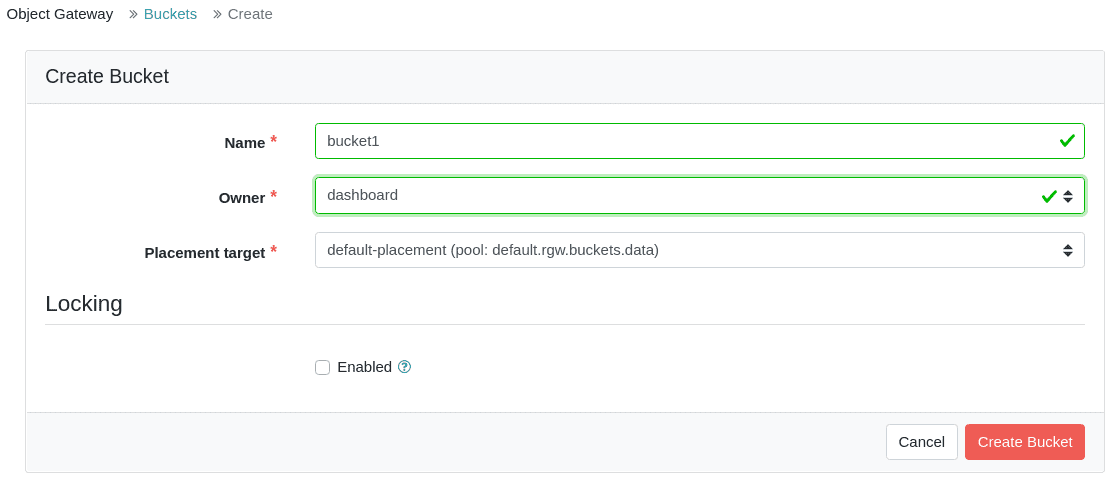Image resolution: width=1117 pixels, height=486 pixels.
Task: Click the green checkmark in Owner field
Action: [x=1049, y=196]
